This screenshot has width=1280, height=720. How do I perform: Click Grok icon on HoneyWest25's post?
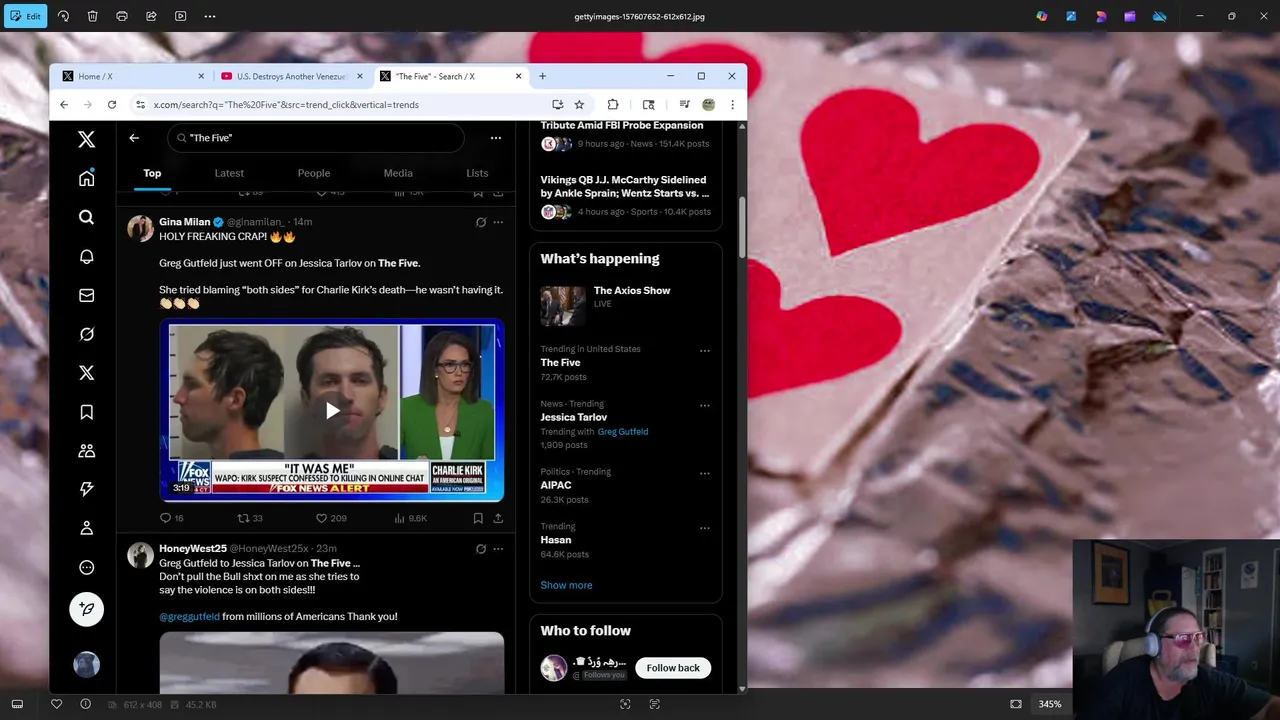(481, 549)
